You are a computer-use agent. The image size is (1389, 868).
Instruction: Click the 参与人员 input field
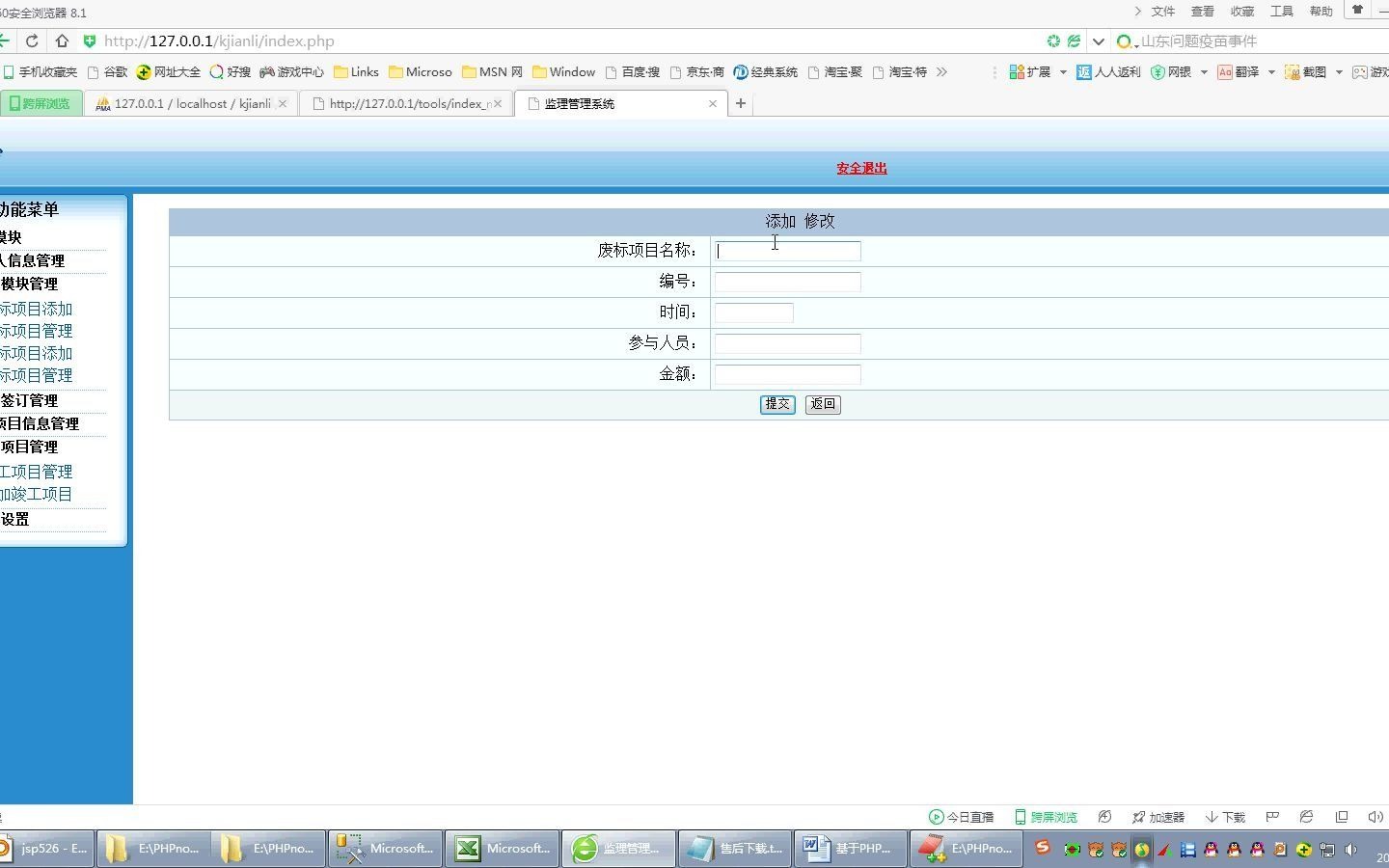point(787,343)
